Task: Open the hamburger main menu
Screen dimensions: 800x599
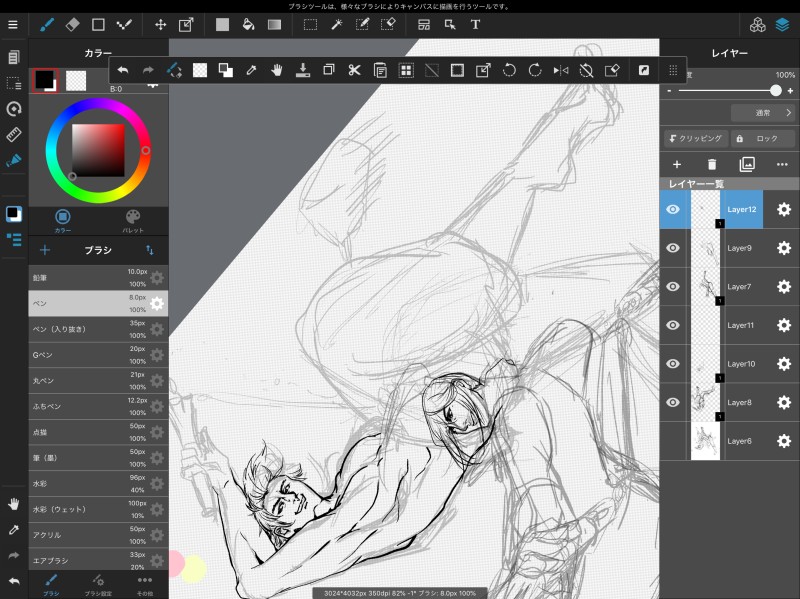Action: click(13, 24)
